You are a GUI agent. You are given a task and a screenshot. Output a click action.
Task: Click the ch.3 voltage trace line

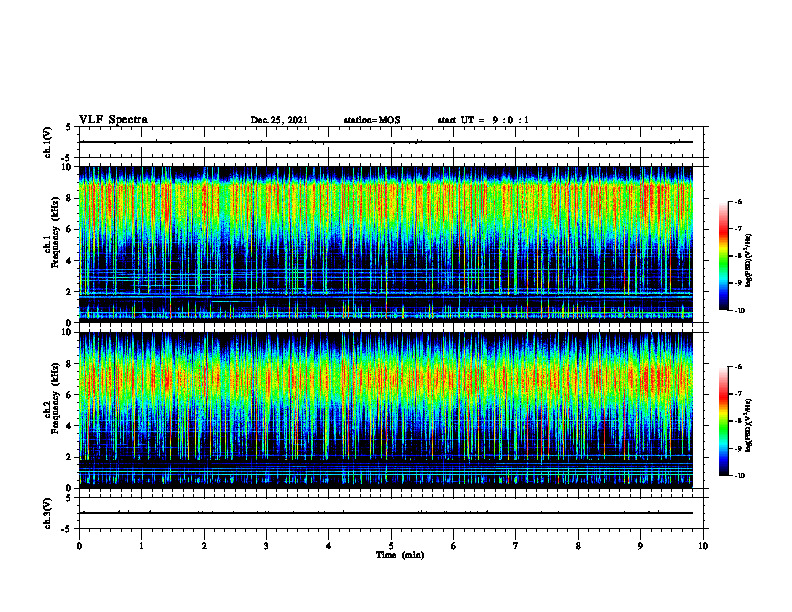[386, 513]
